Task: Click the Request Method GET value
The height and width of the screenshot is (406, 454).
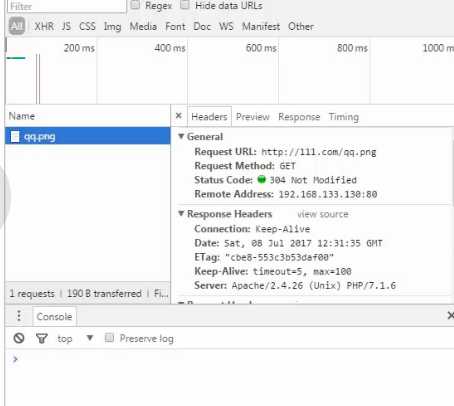Action: (287, 166)
